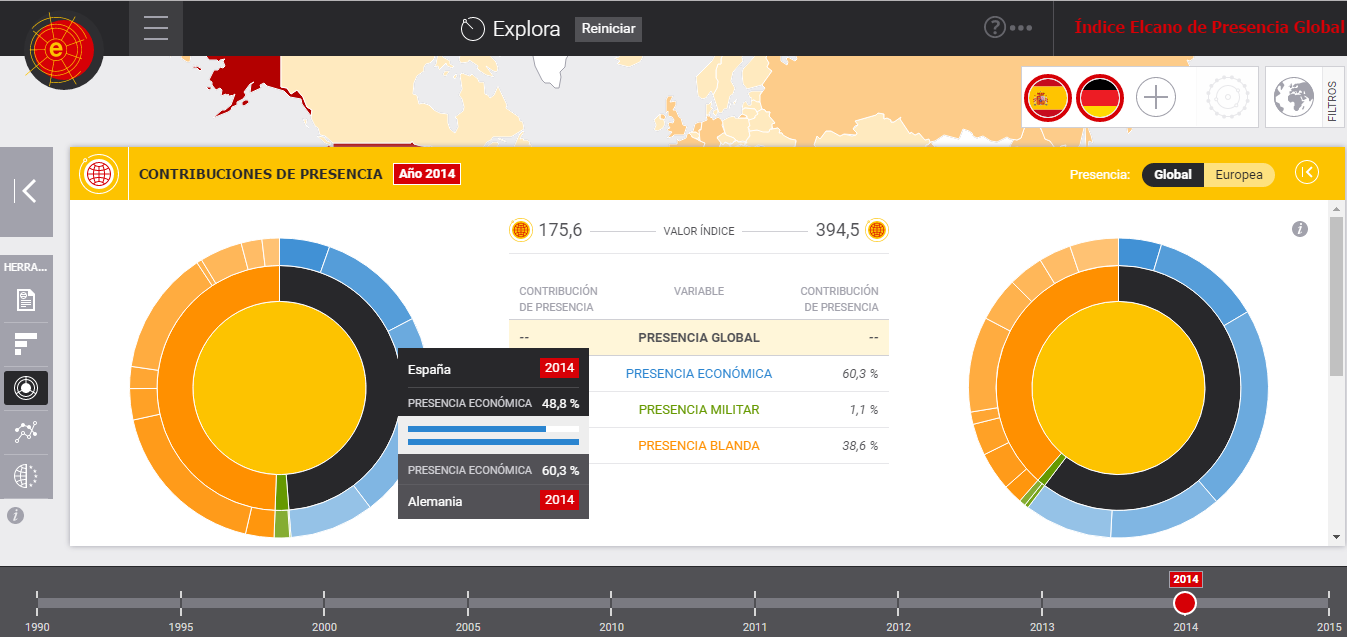Viewport: 1347px width, 637px height.
Task: Click the Germany index globe icon
Action: [877, 231]
